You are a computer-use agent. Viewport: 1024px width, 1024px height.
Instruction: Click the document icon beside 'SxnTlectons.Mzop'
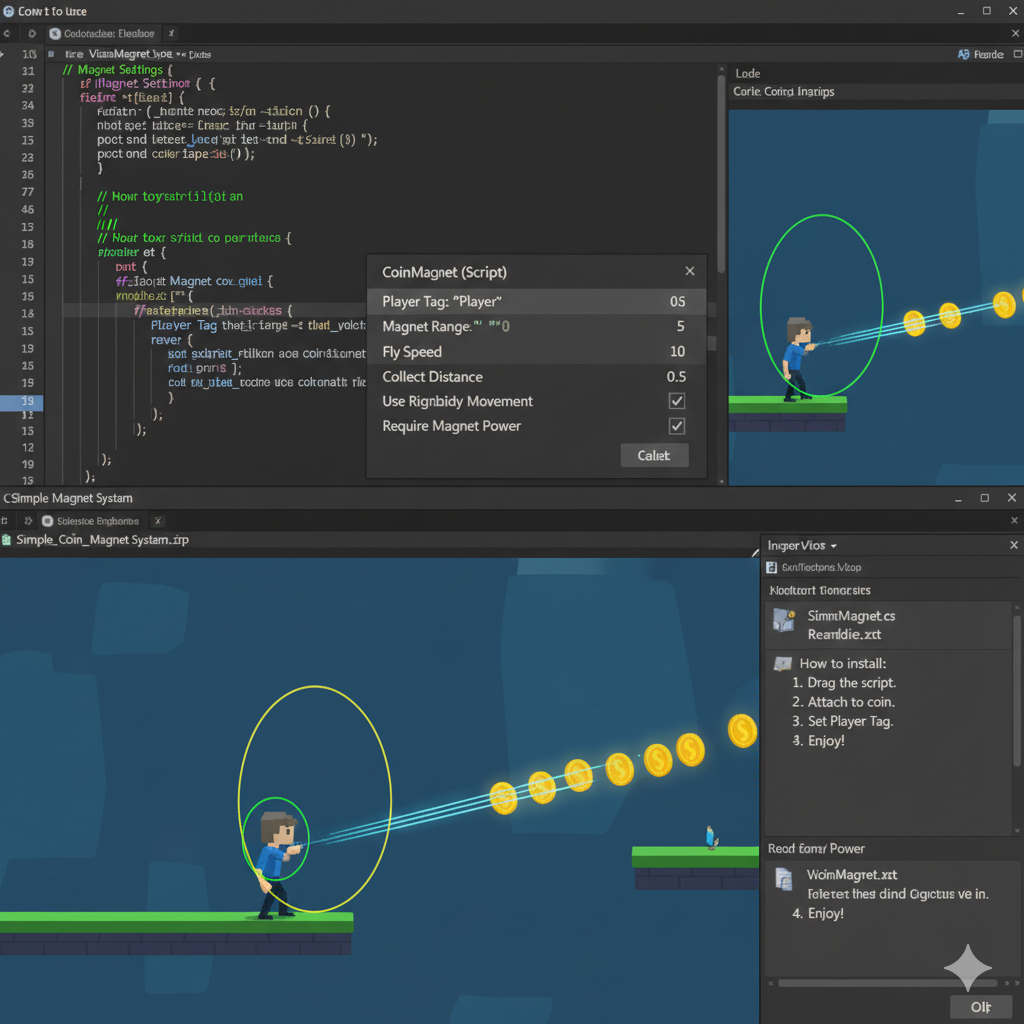771,568
